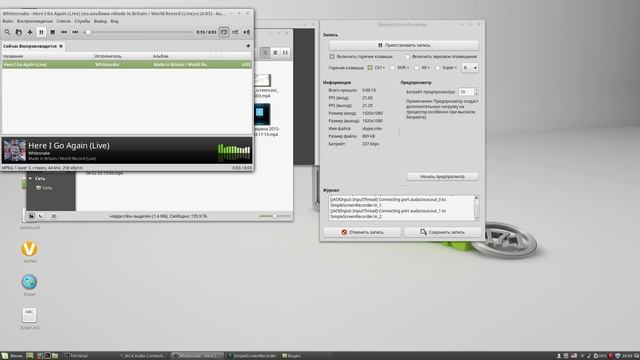
Task: Toggle the Super + hotkey checkbox
Action: [x=438, y=68]
